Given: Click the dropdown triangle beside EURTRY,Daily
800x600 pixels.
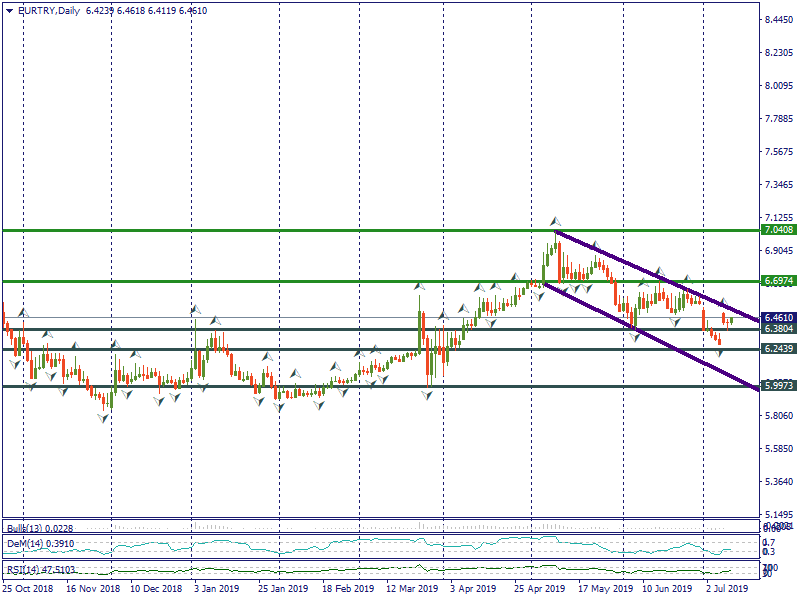Looking at the screenshot, I should pyautogui.click(x=9, y=9).
